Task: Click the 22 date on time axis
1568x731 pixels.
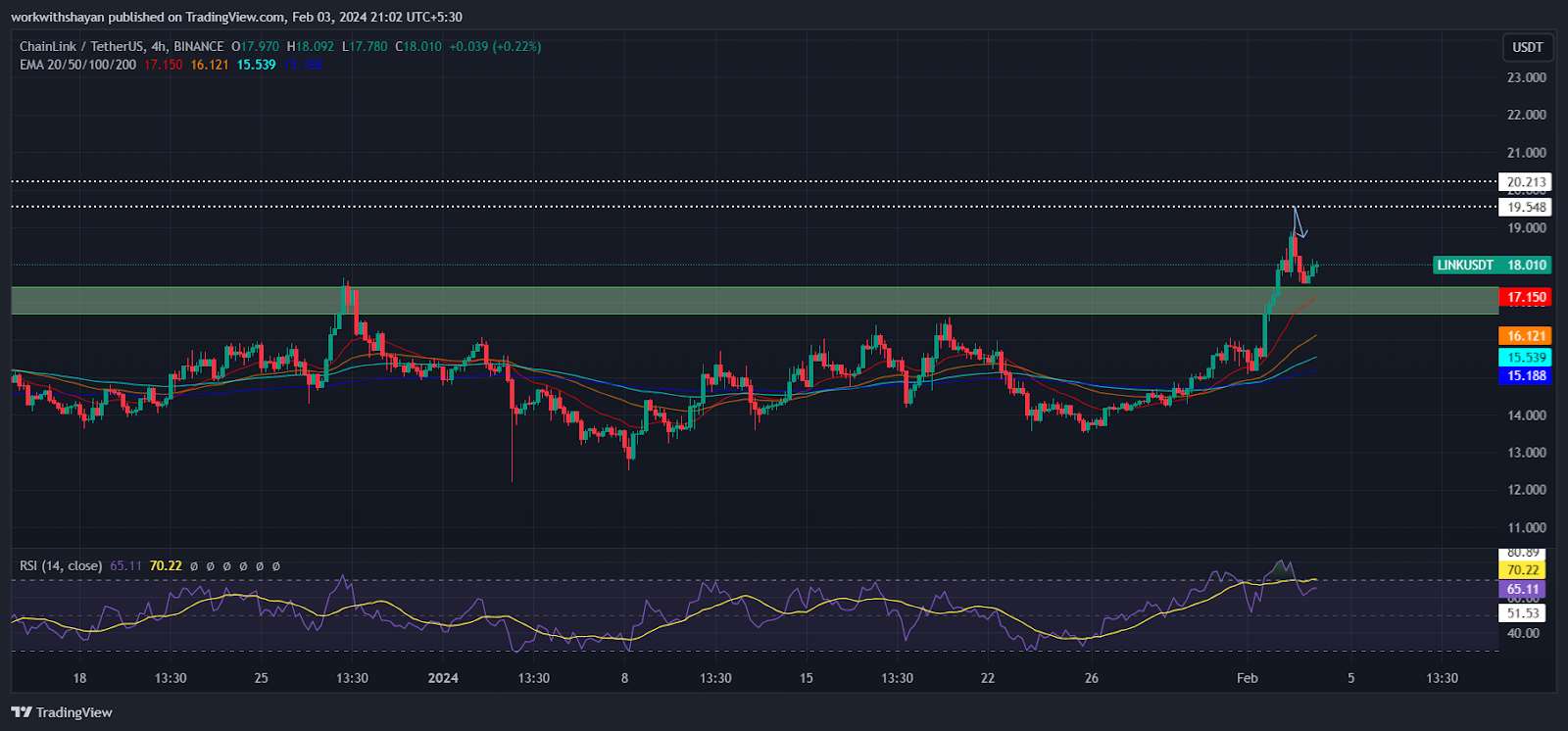Action: (x=988, y=678)
